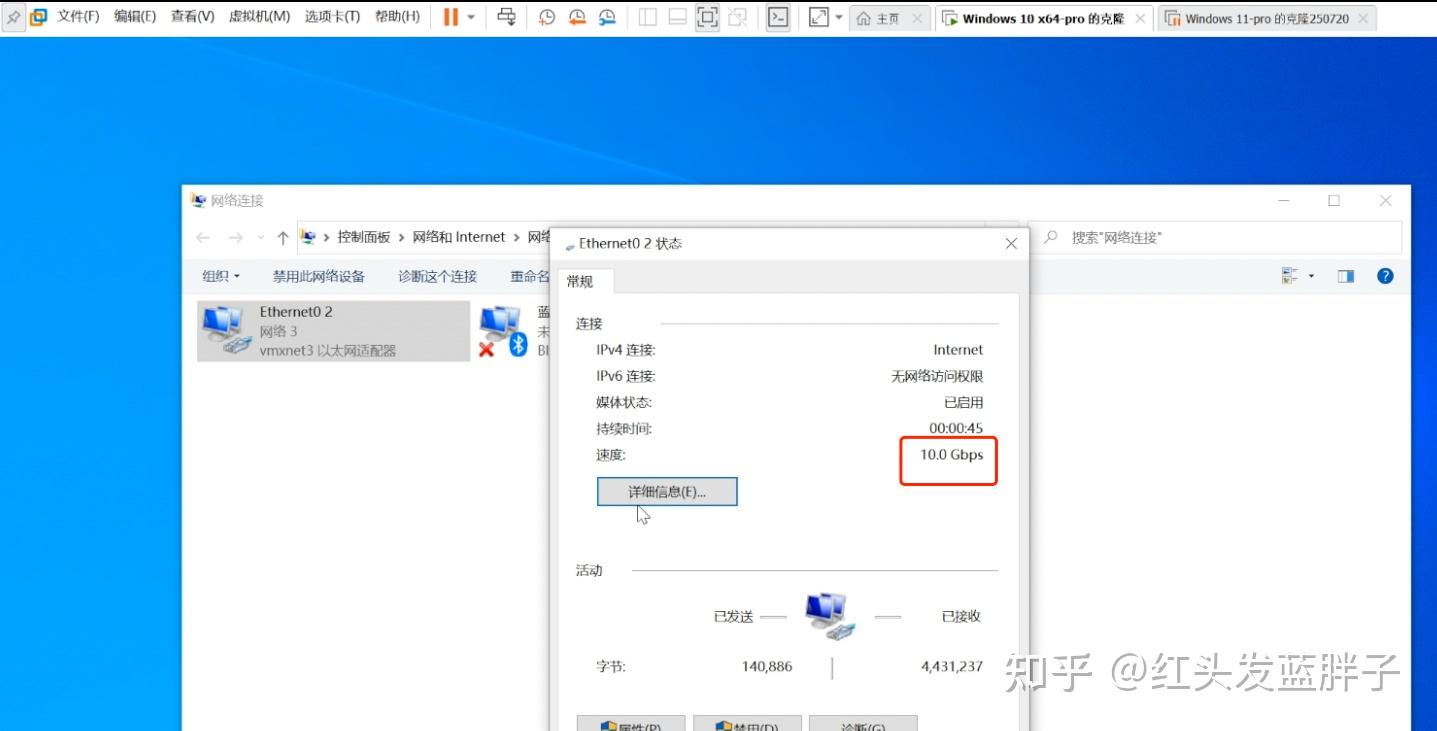1437x731 pixels.
Task: Click the VMware library icon next to pin
Action: [38, 17]
